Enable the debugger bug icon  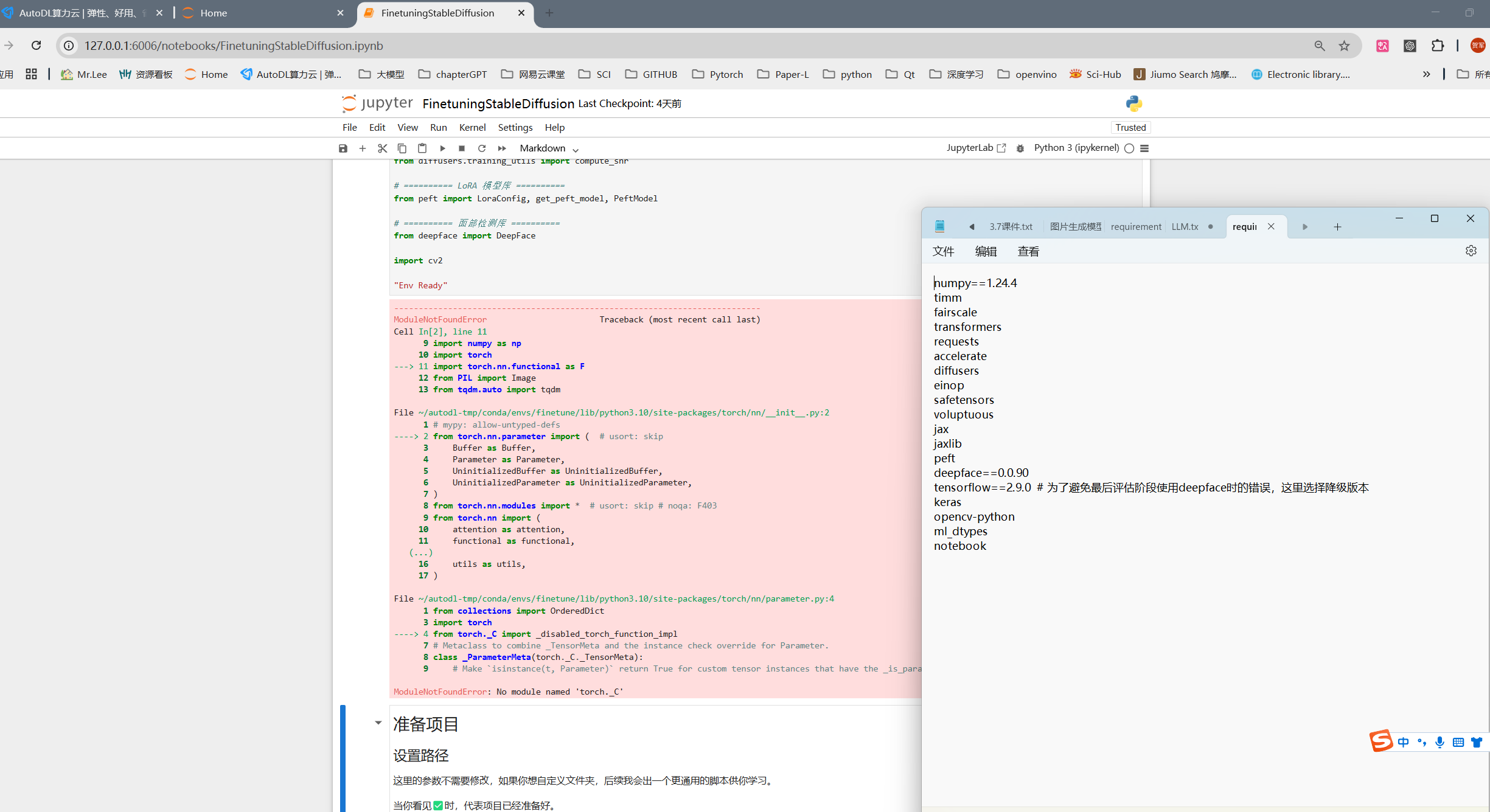[1020, 148]
